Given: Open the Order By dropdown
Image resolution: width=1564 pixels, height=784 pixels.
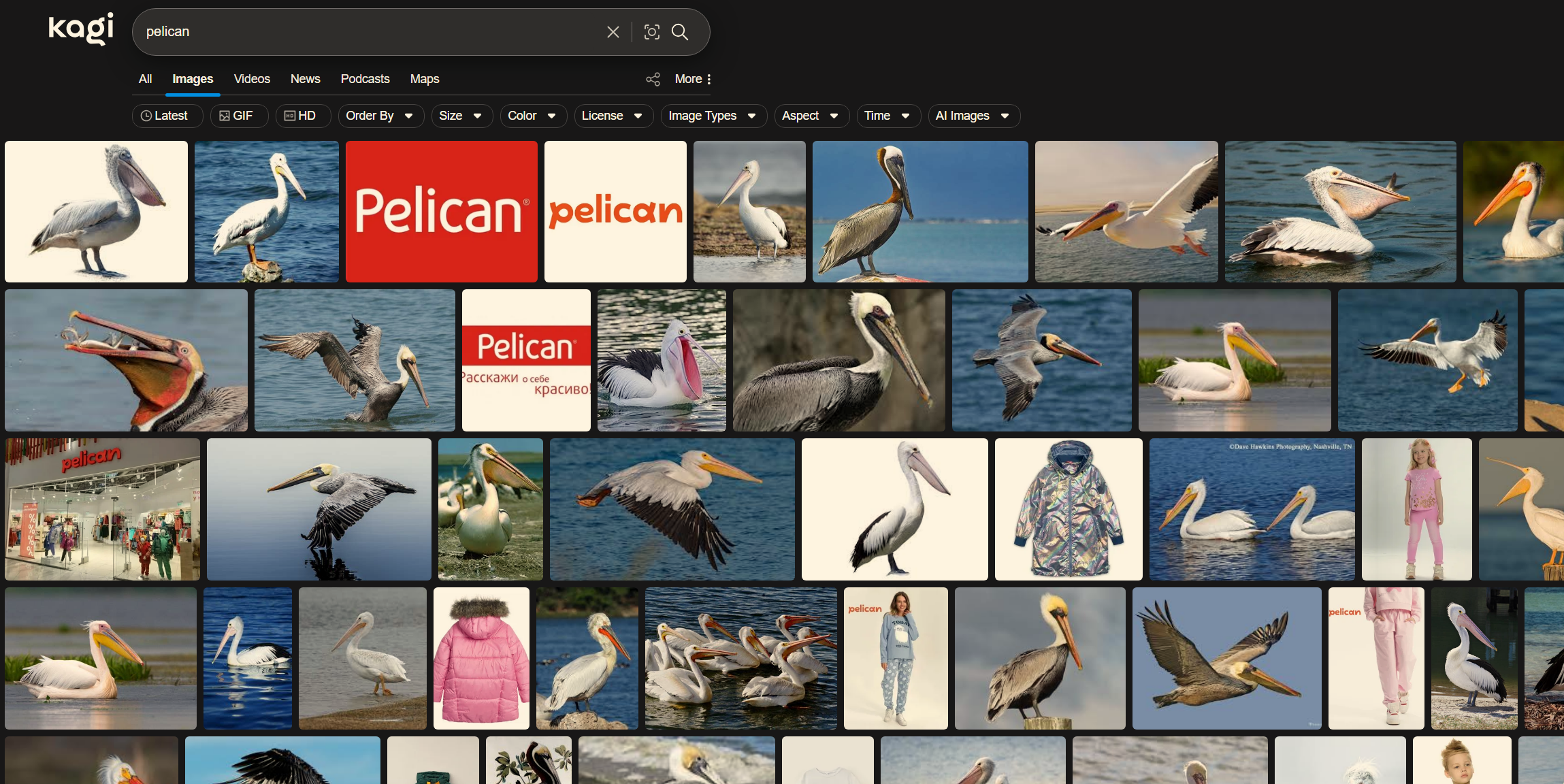Looking at the screenshot, I should (x=380, y=116).
